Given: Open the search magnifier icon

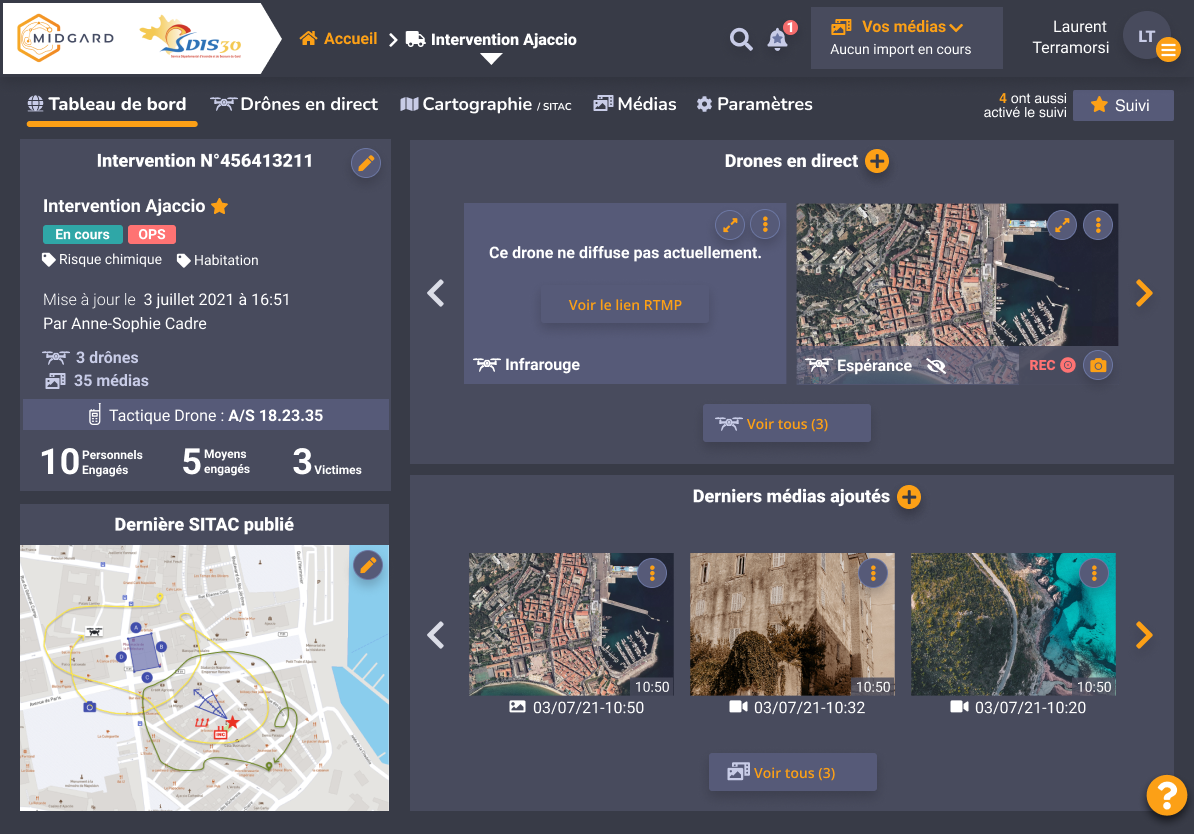Looking at the screenshot, I should pos(741,39).
